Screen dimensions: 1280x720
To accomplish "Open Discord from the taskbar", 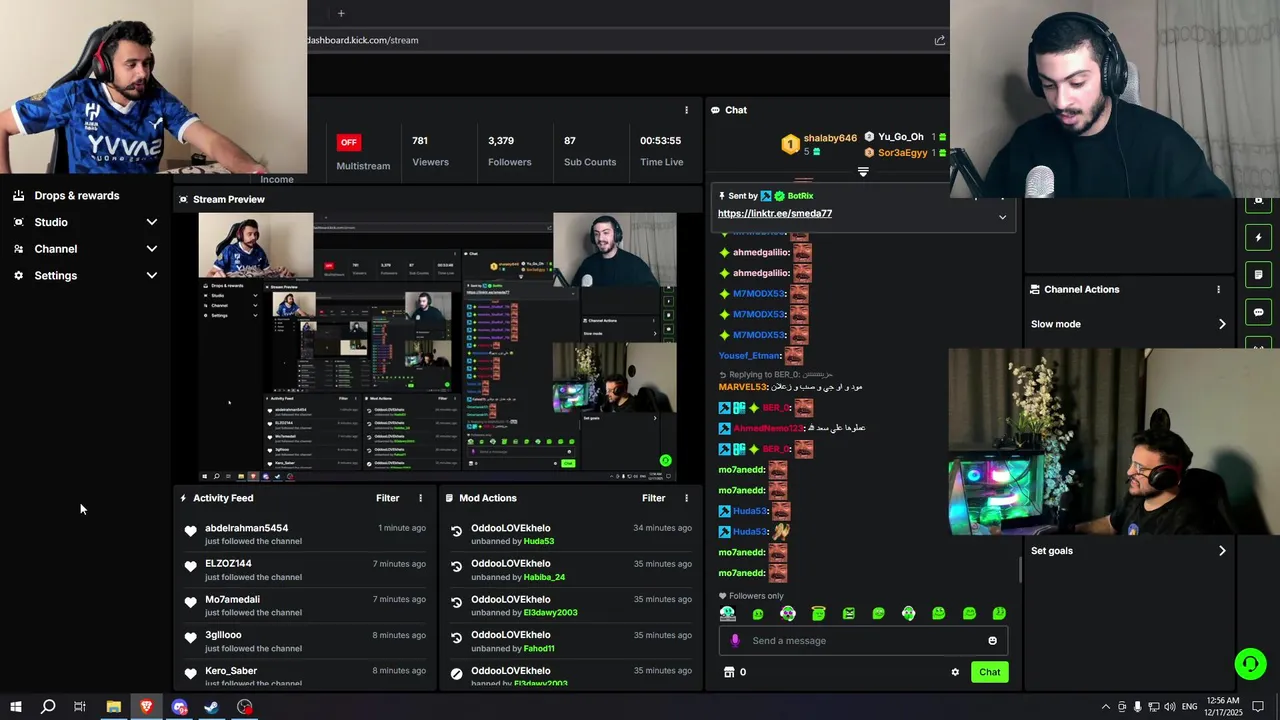I will [179, 707].
